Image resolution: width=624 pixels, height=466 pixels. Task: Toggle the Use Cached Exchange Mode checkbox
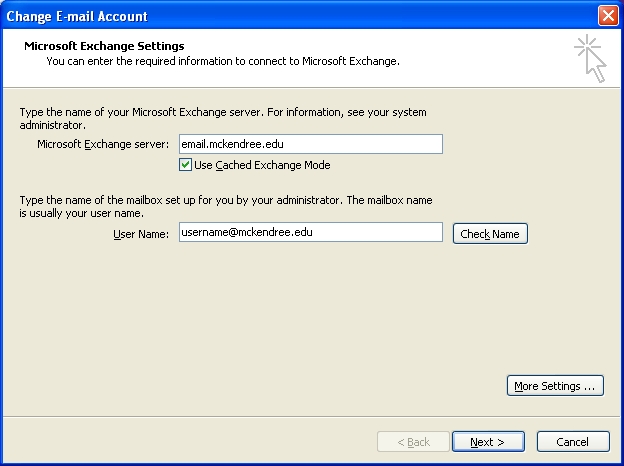(185, 165)
